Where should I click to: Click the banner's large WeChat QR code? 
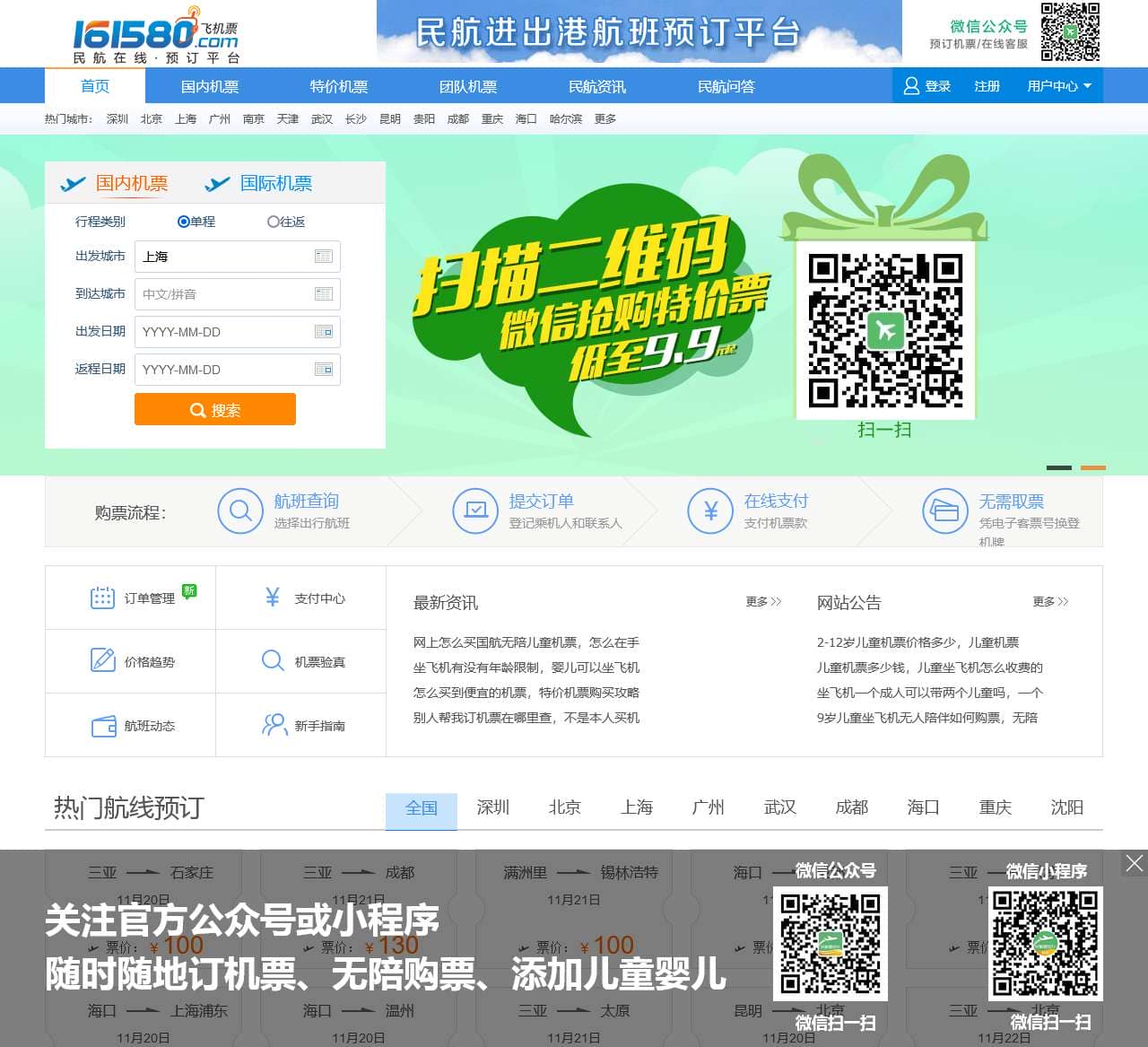point(885,331)
